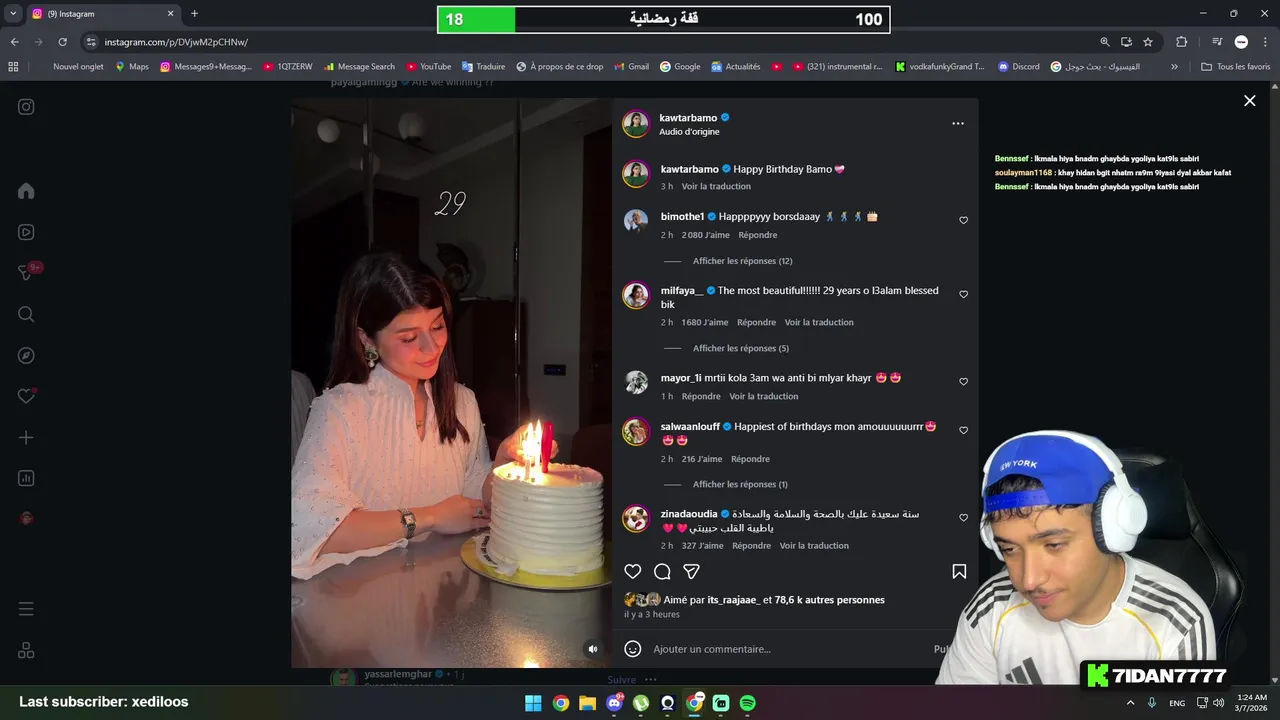Viewport: 1280px width, 720px height.
Task: Reload the page
Action: tap(62, 42)
